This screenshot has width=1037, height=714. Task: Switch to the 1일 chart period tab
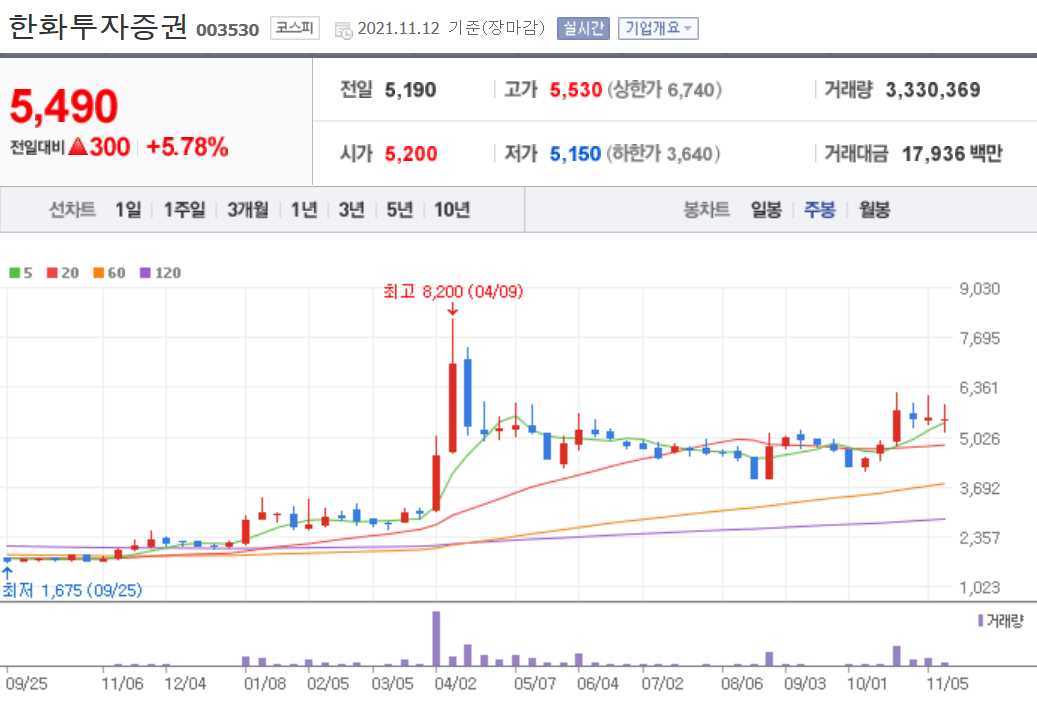coord(128,210)
